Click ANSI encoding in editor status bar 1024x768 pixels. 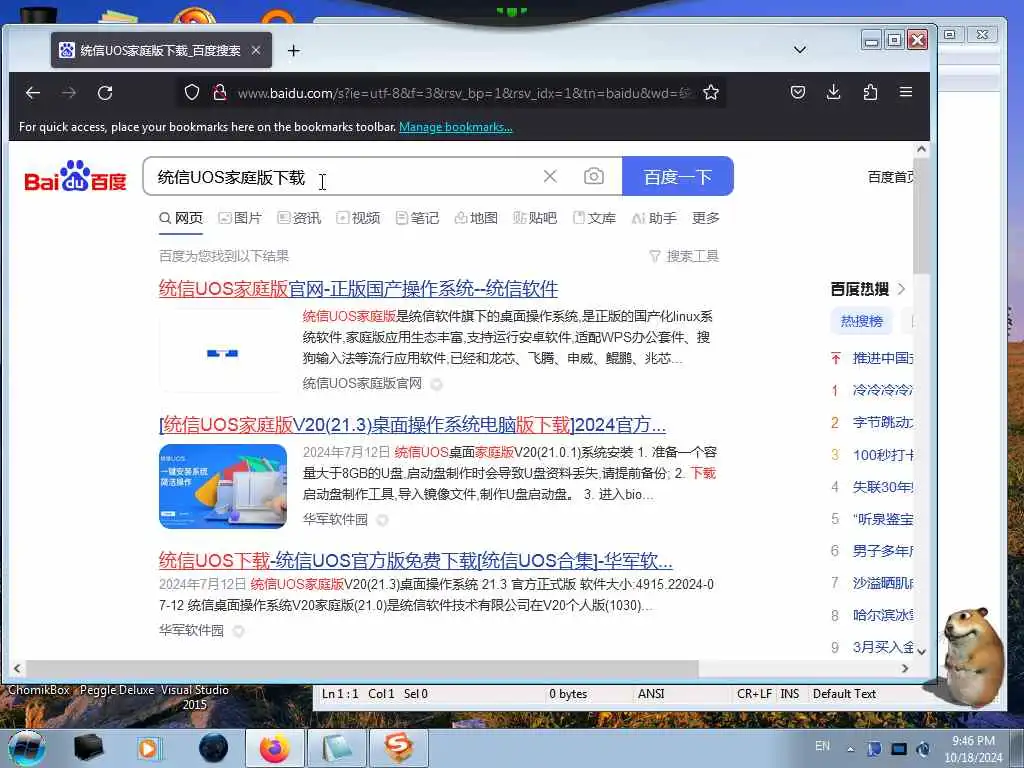(650, 694)
